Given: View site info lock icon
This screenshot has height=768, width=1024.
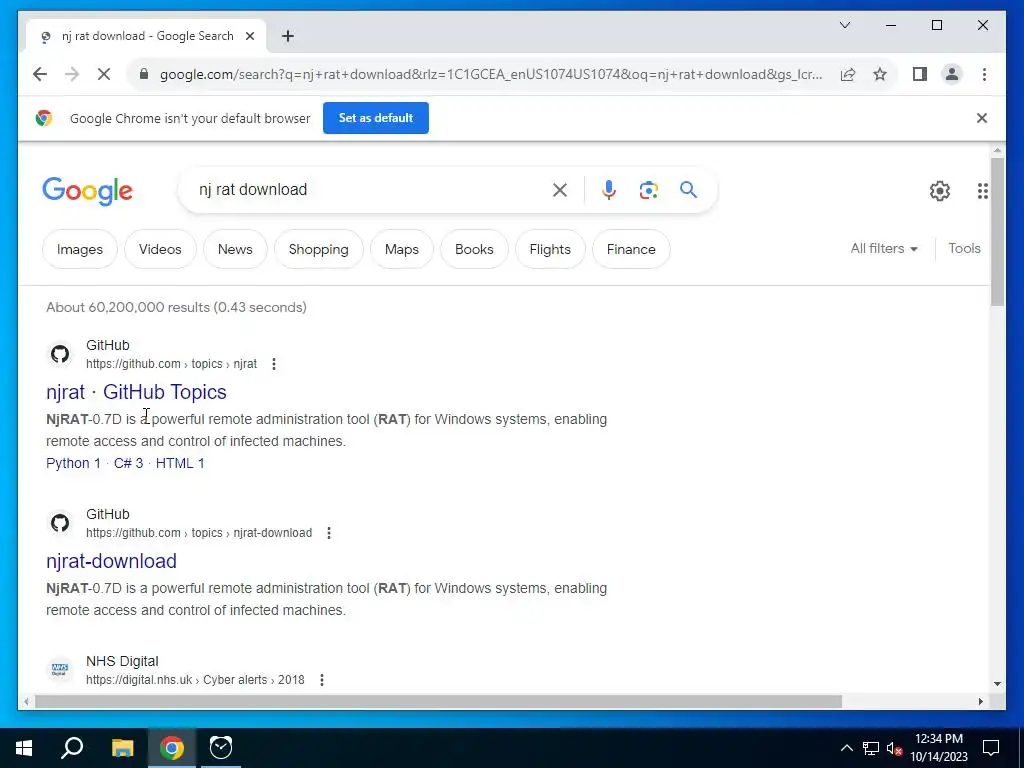Looking at the screenshot, I should pos(144,74).
